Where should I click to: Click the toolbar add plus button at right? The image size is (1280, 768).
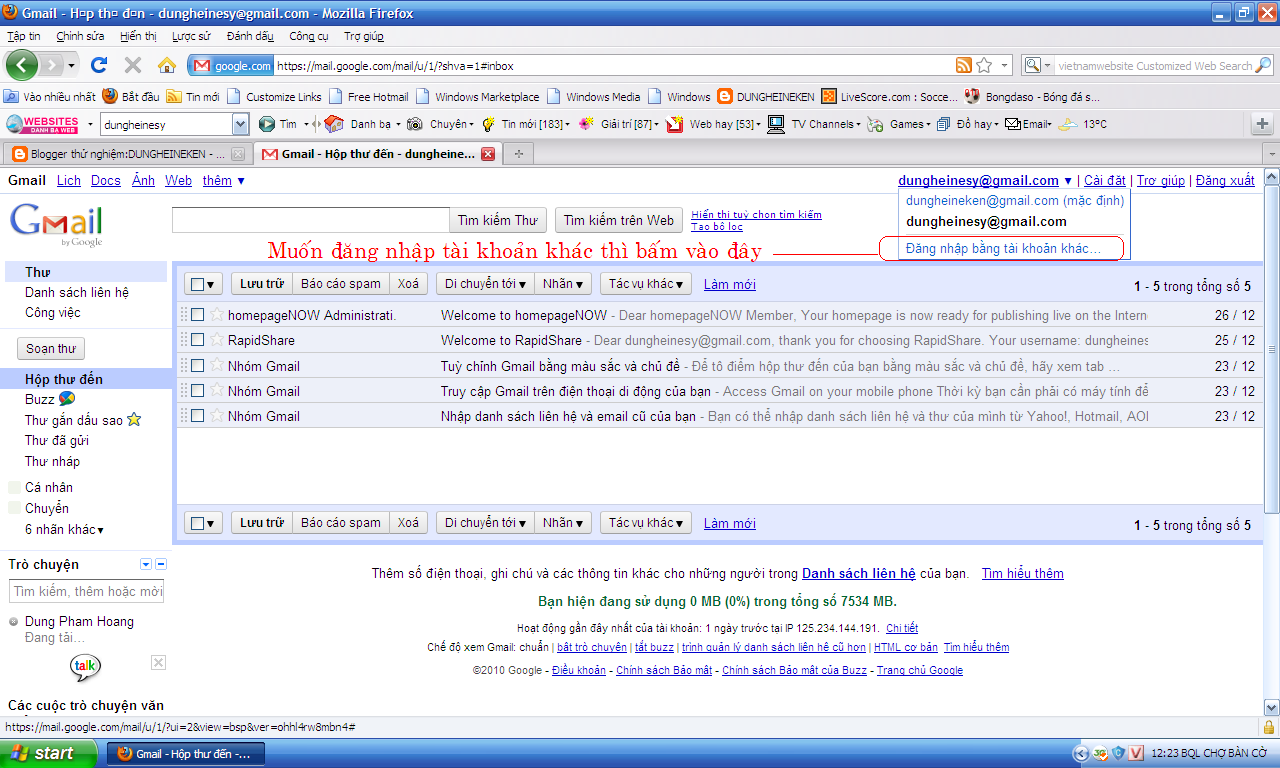(1262, 124)
